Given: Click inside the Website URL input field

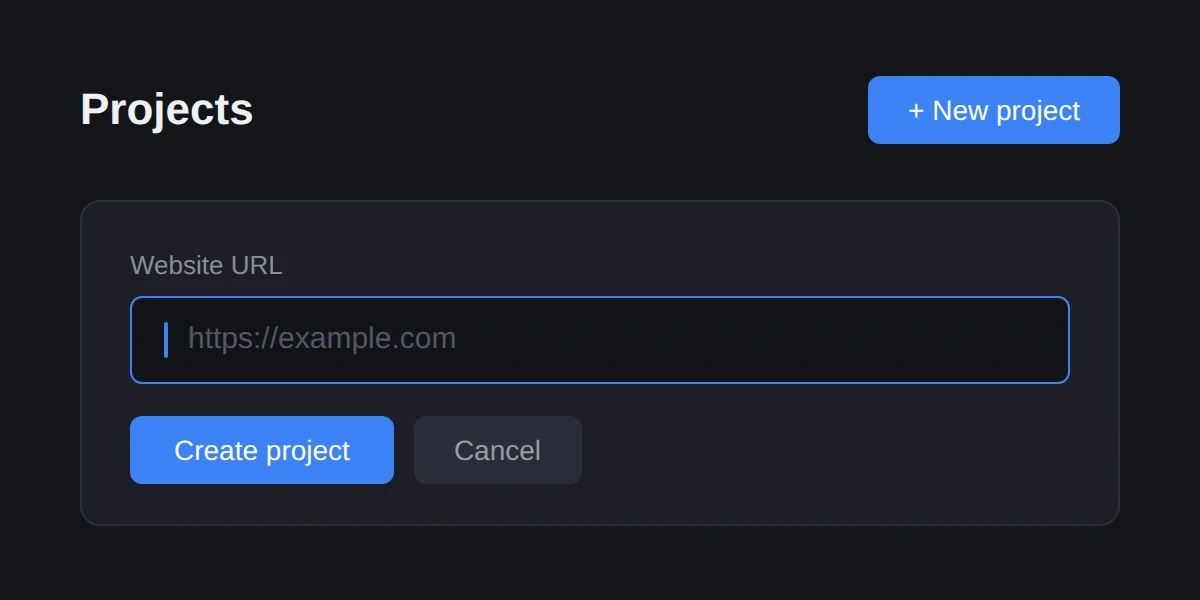Looking at the screenshot, I should coord(600,339).
